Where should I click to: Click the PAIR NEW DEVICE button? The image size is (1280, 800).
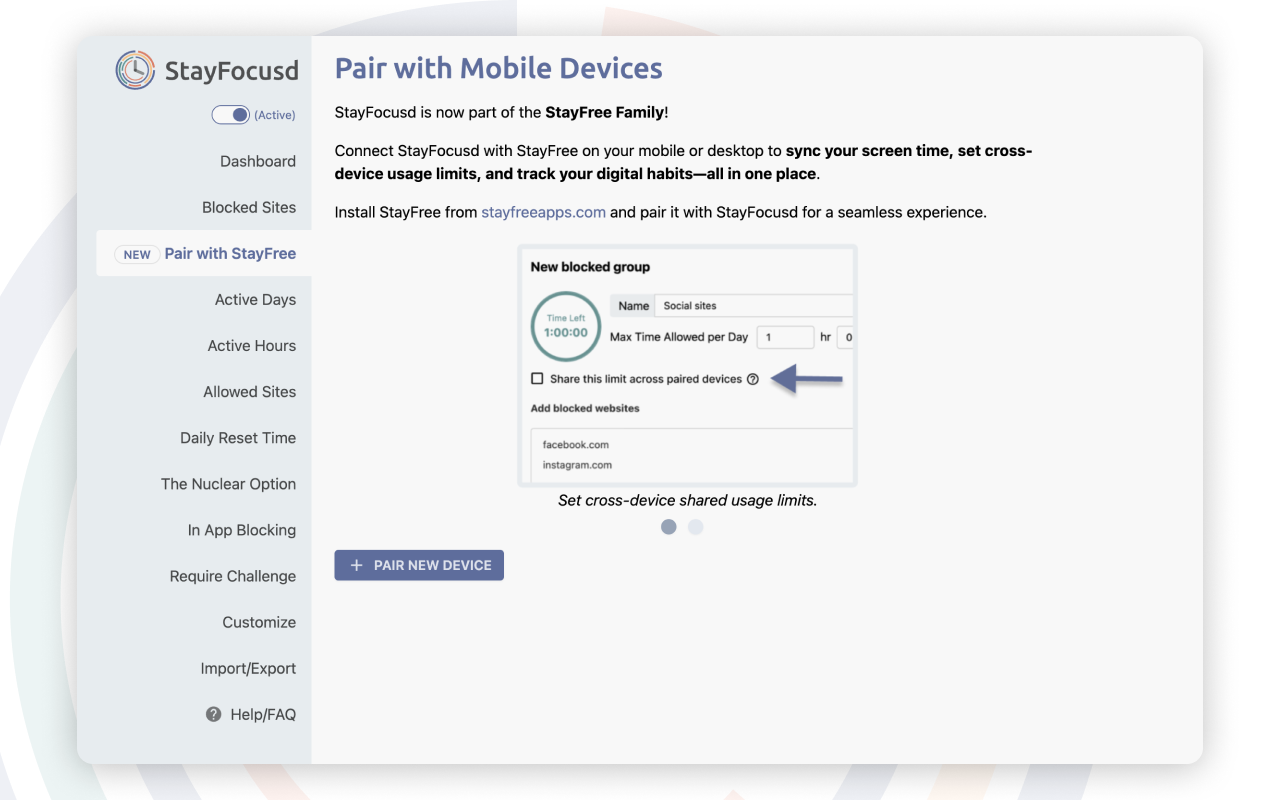click(419, 565)
